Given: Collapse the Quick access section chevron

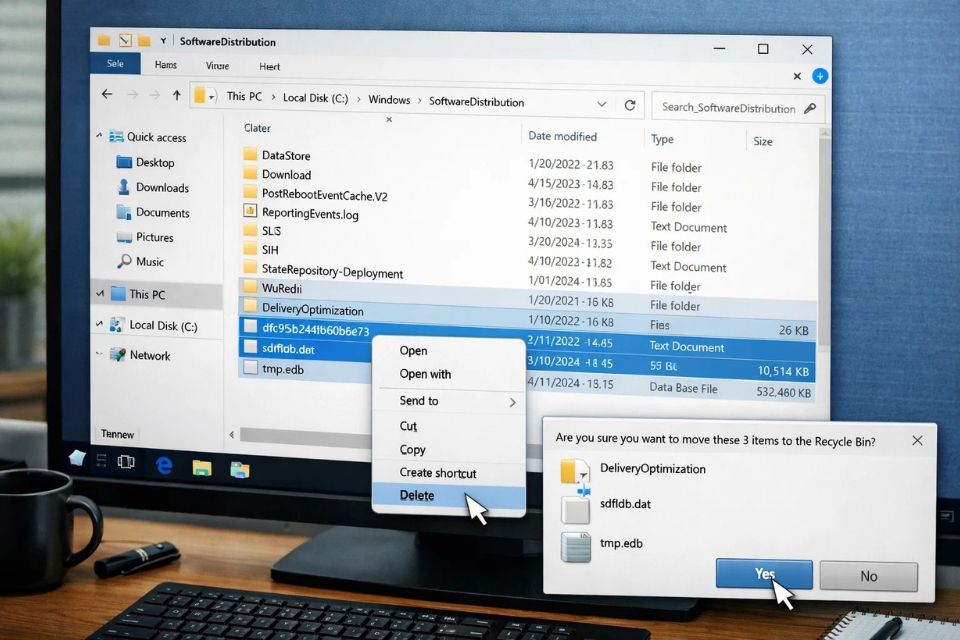Looking at the screenshot, I should coord(99,136).
